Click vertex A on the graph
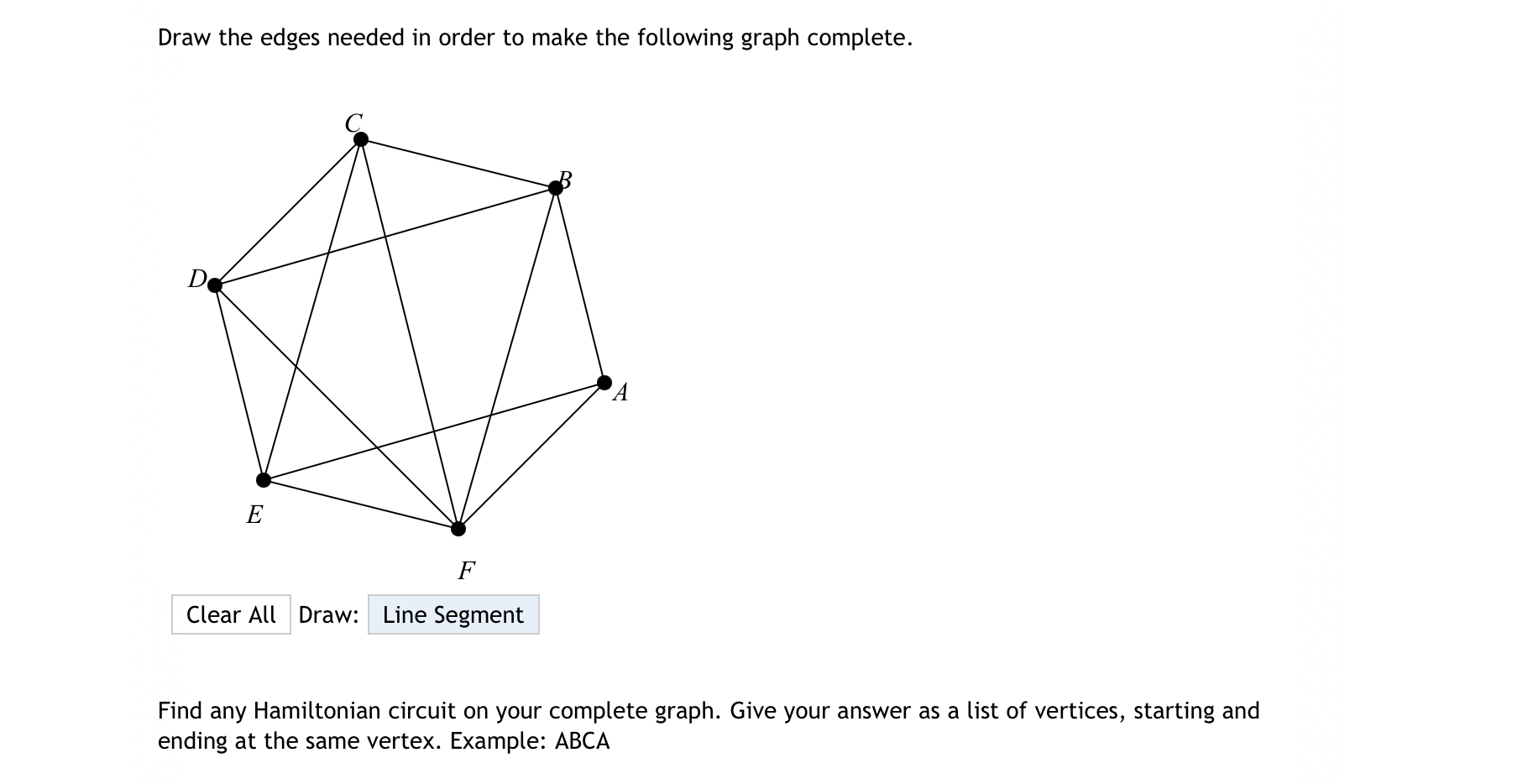 (604, 381)
